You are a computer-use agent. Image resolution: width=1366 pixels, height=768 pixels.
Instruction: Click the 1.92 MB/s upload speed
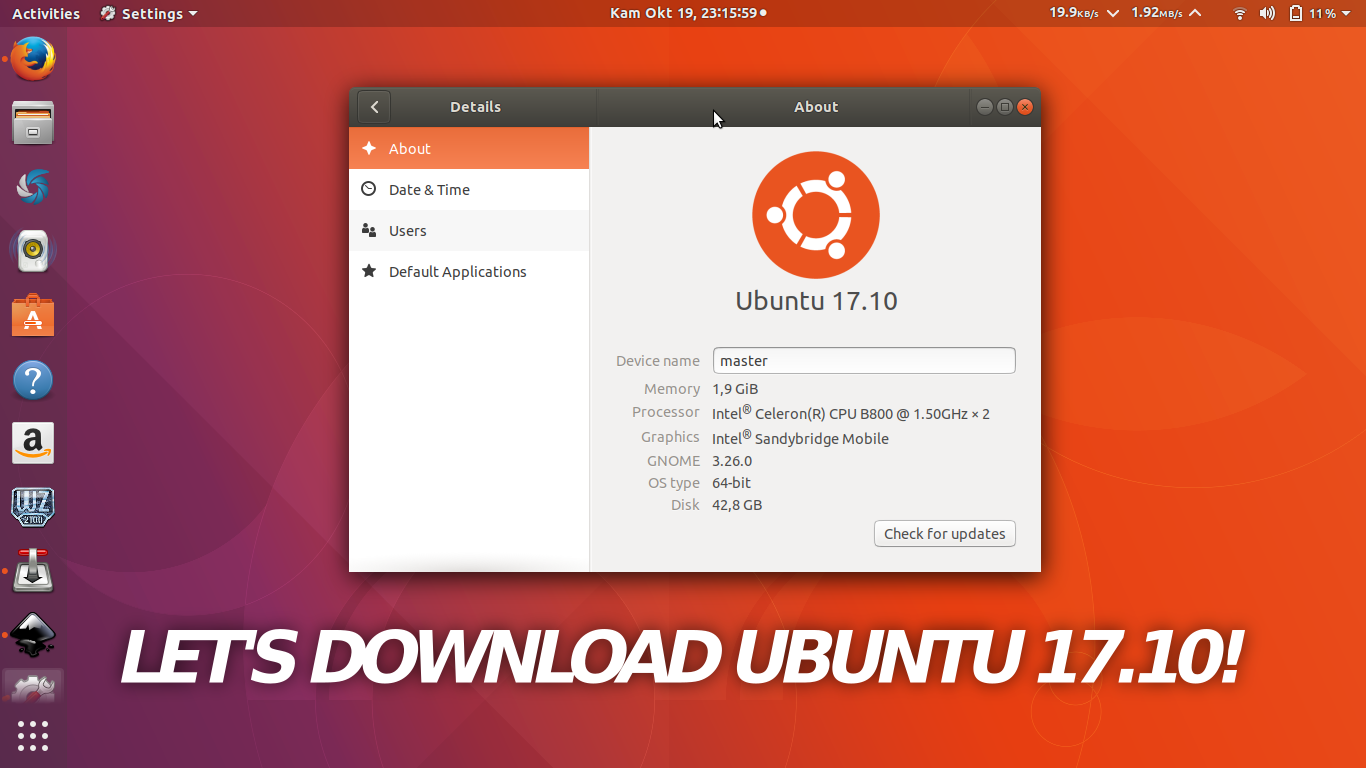[x=1157, y=13]
